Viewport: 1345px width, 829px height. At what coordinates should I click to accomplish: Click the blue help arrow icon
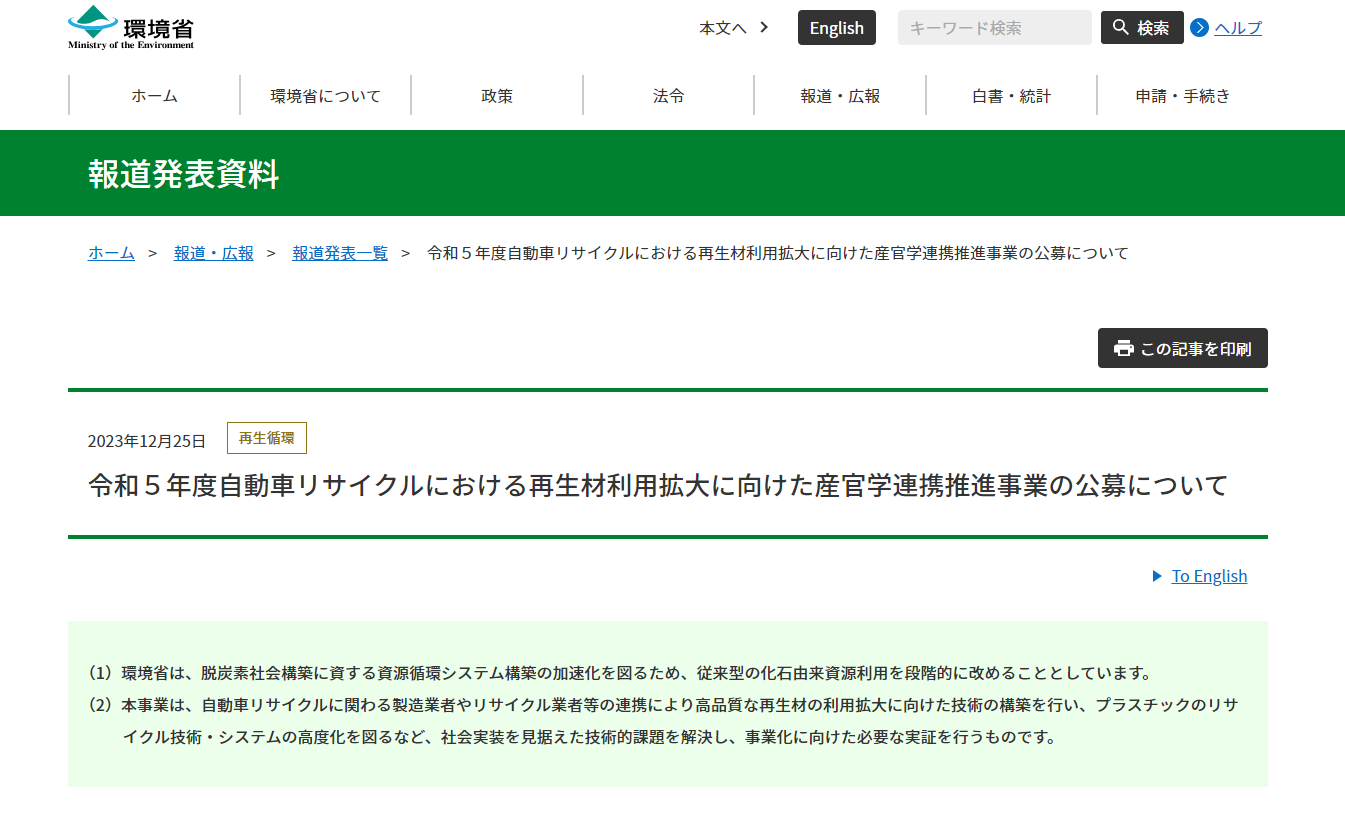pos(1199,28)
